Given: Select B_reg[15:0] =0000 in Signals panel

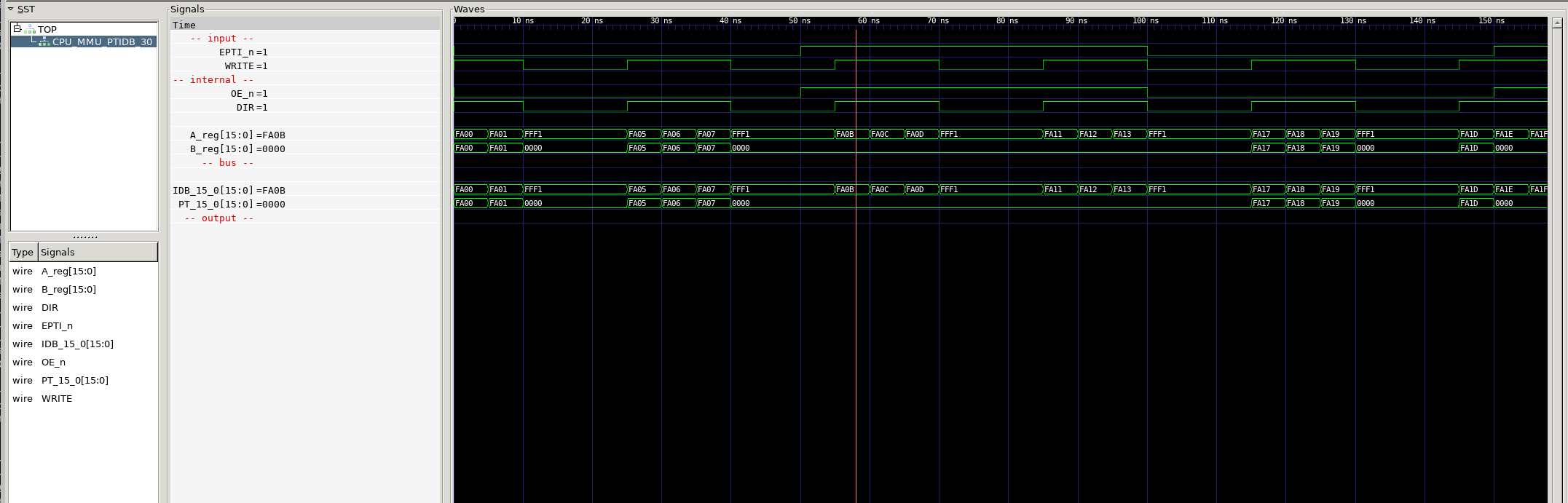Looking at the screenshot, I should [x=305, y=149].
